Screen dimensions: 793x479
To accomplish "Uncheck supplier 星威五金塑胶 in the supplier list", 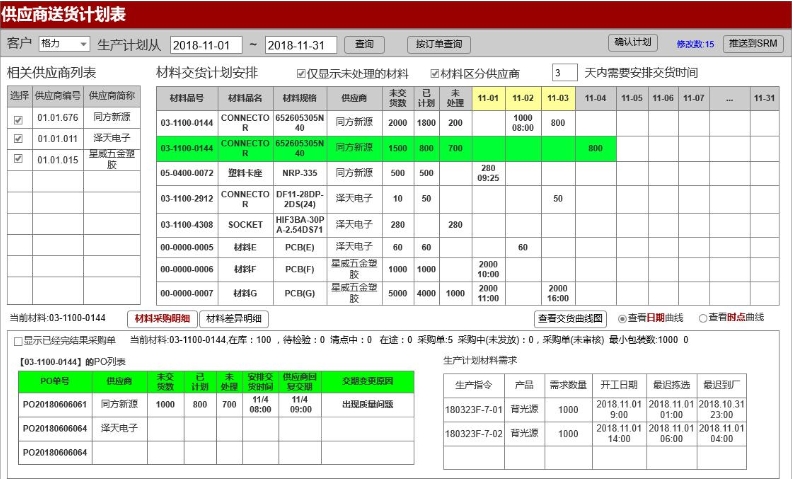I will click(19, 158).
